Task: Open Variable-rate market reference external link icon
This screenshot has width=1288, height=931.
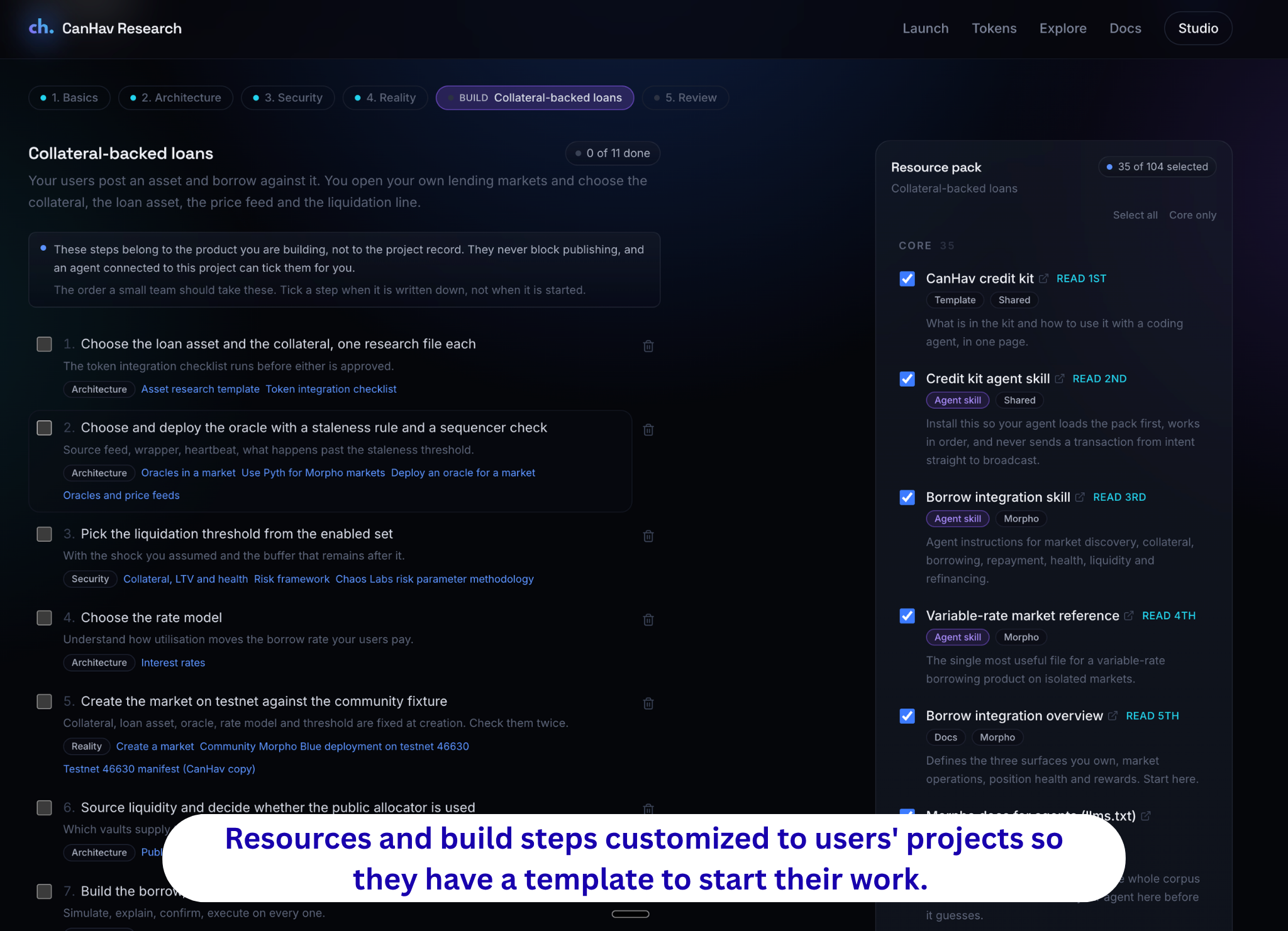Action: pos(1129,615)
